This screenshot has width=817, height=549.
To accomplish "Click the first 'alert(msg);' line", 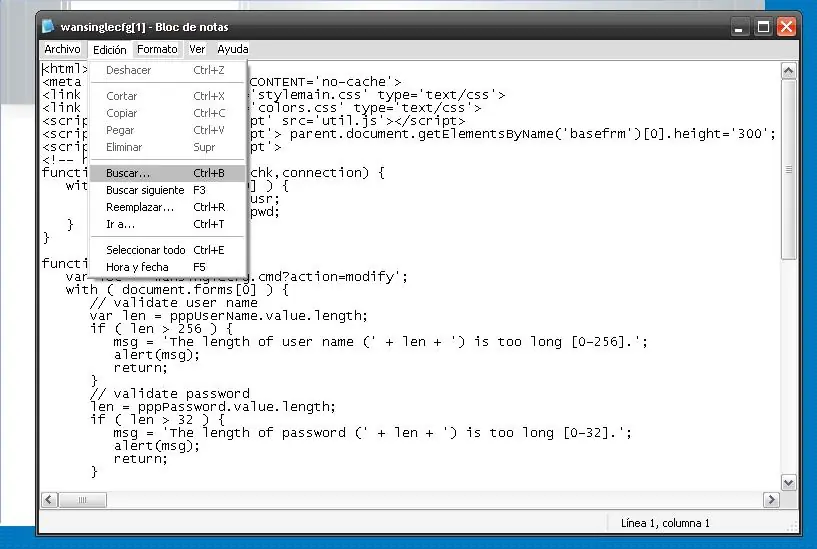I will pos(157,355).
